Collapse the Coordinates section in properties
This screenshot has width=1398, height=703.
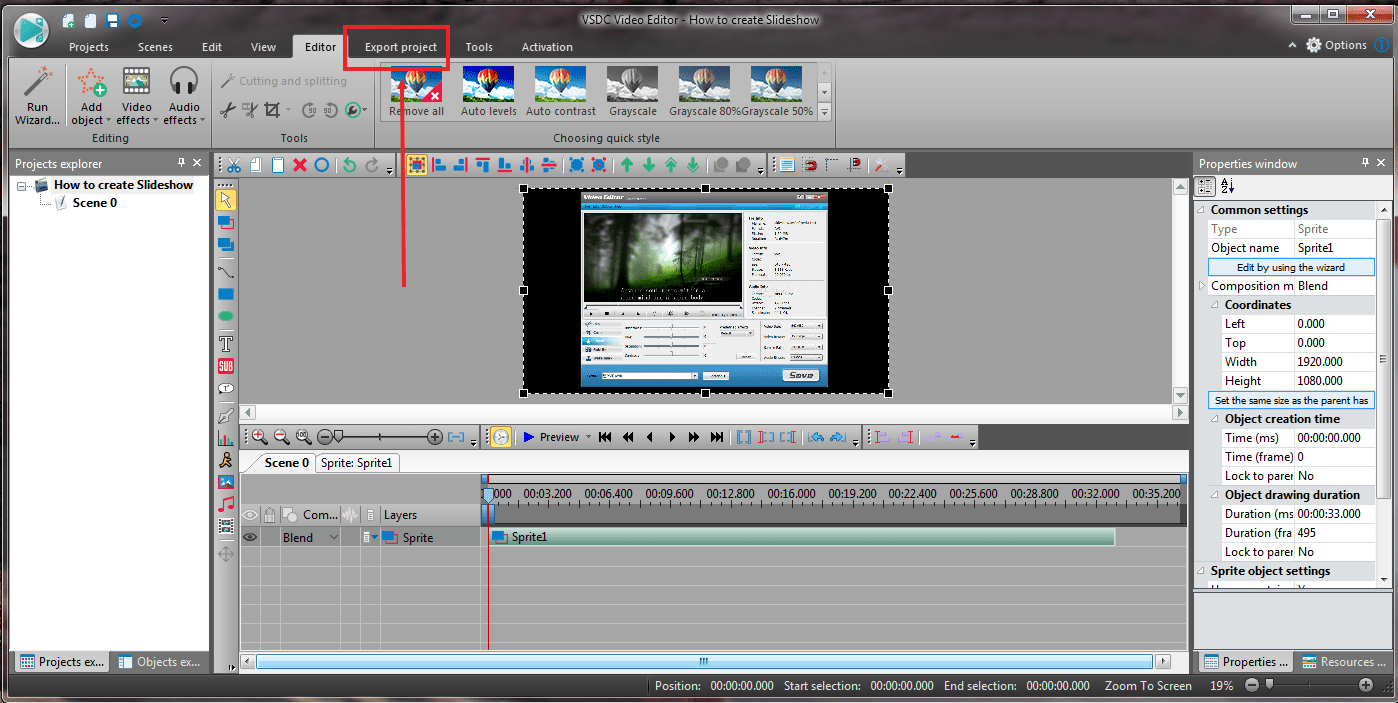pos(1216,305)
